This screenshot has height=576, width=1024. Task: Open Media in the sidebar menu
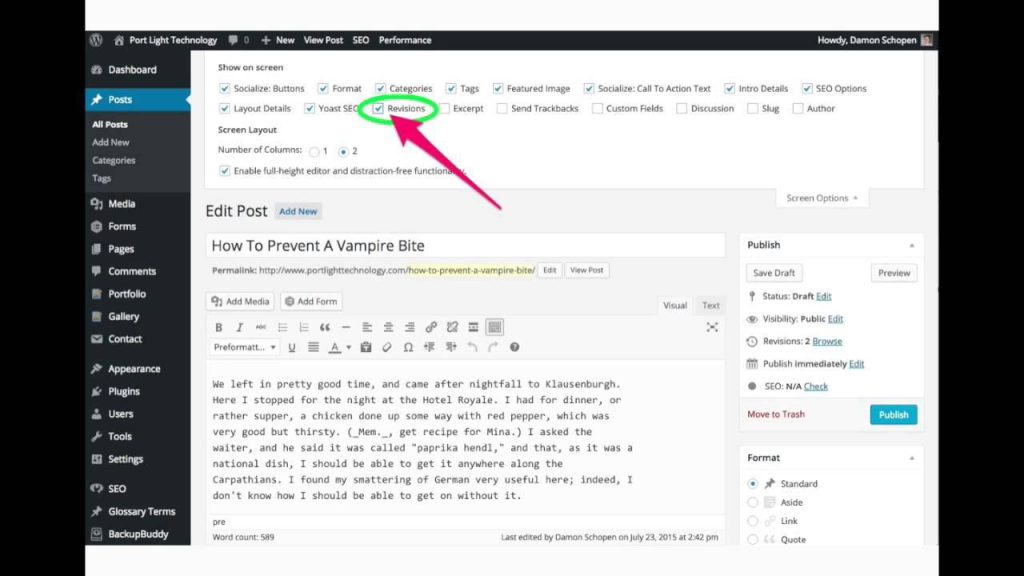coord(122,204)
